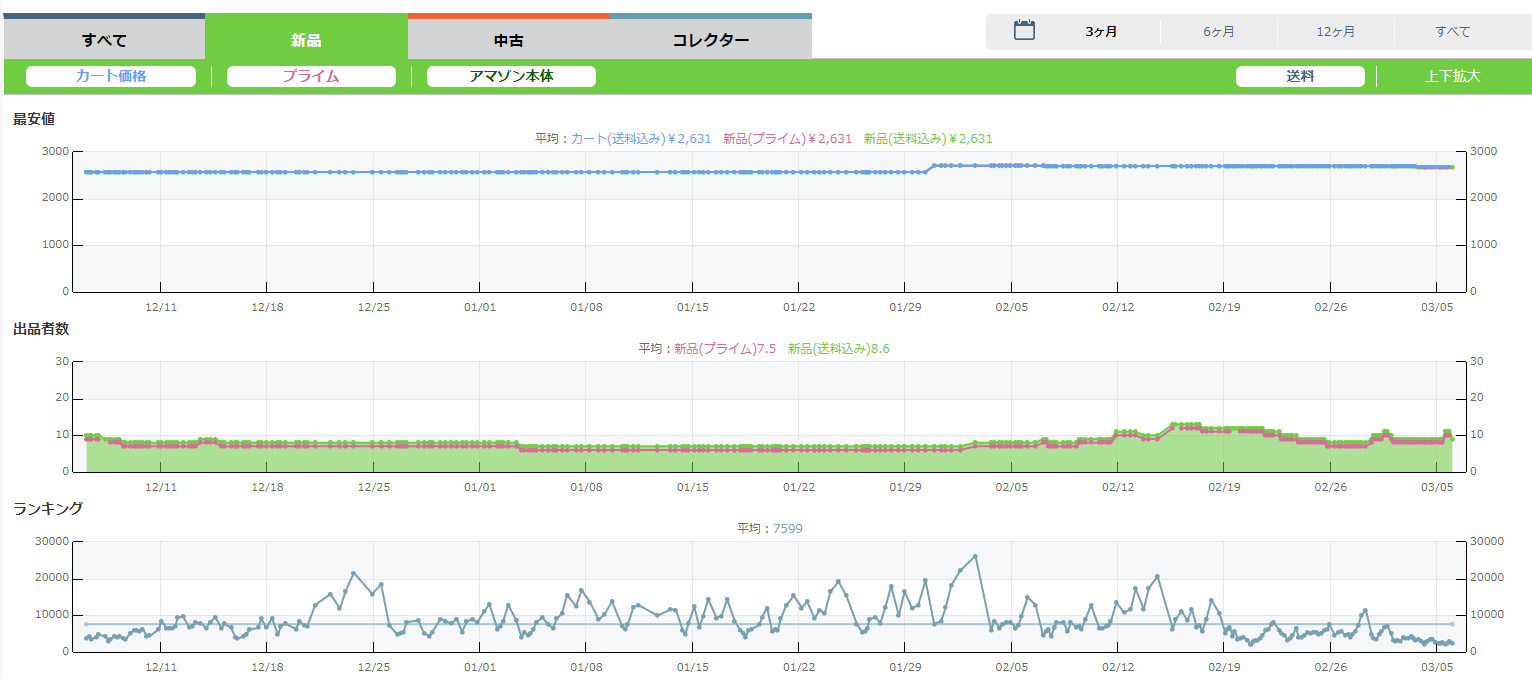Click the highest ranking peak in early February
Viewport: 1532px width, 679px height.
pyautogui.click(x=975, y=556)
